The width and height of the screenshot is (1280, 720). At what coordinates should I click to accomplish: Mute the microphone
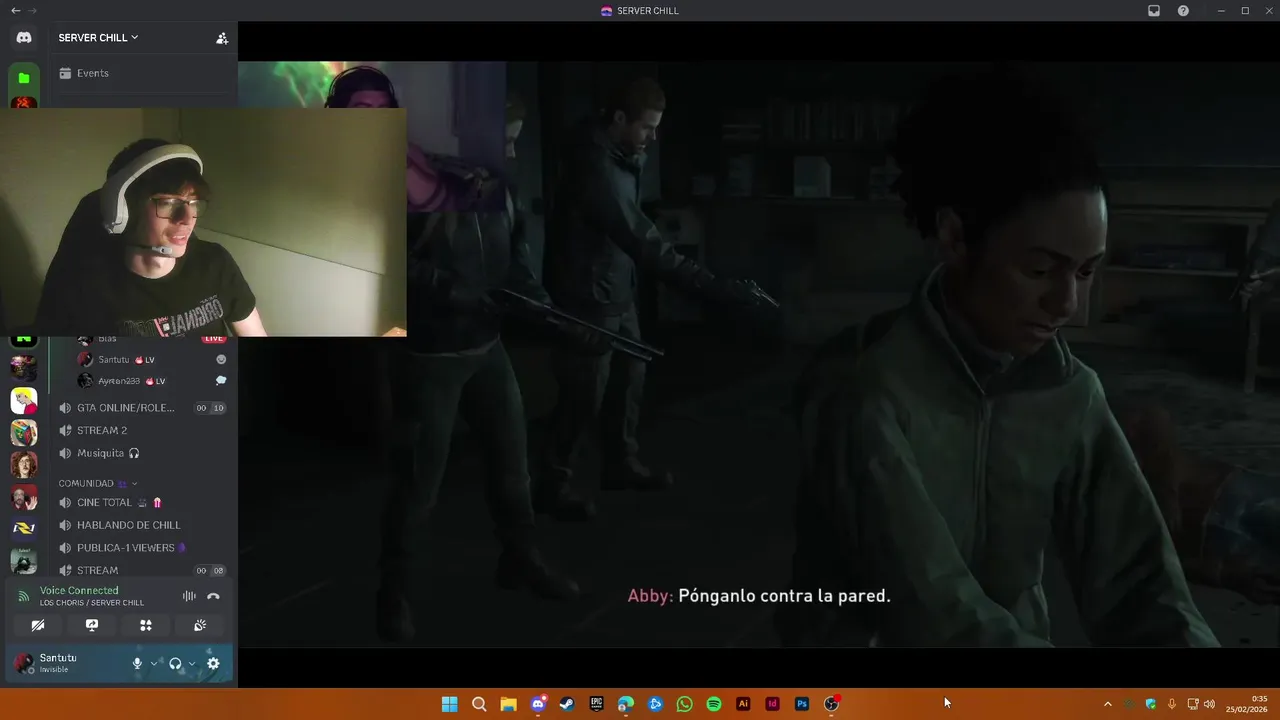coord(137,663)
